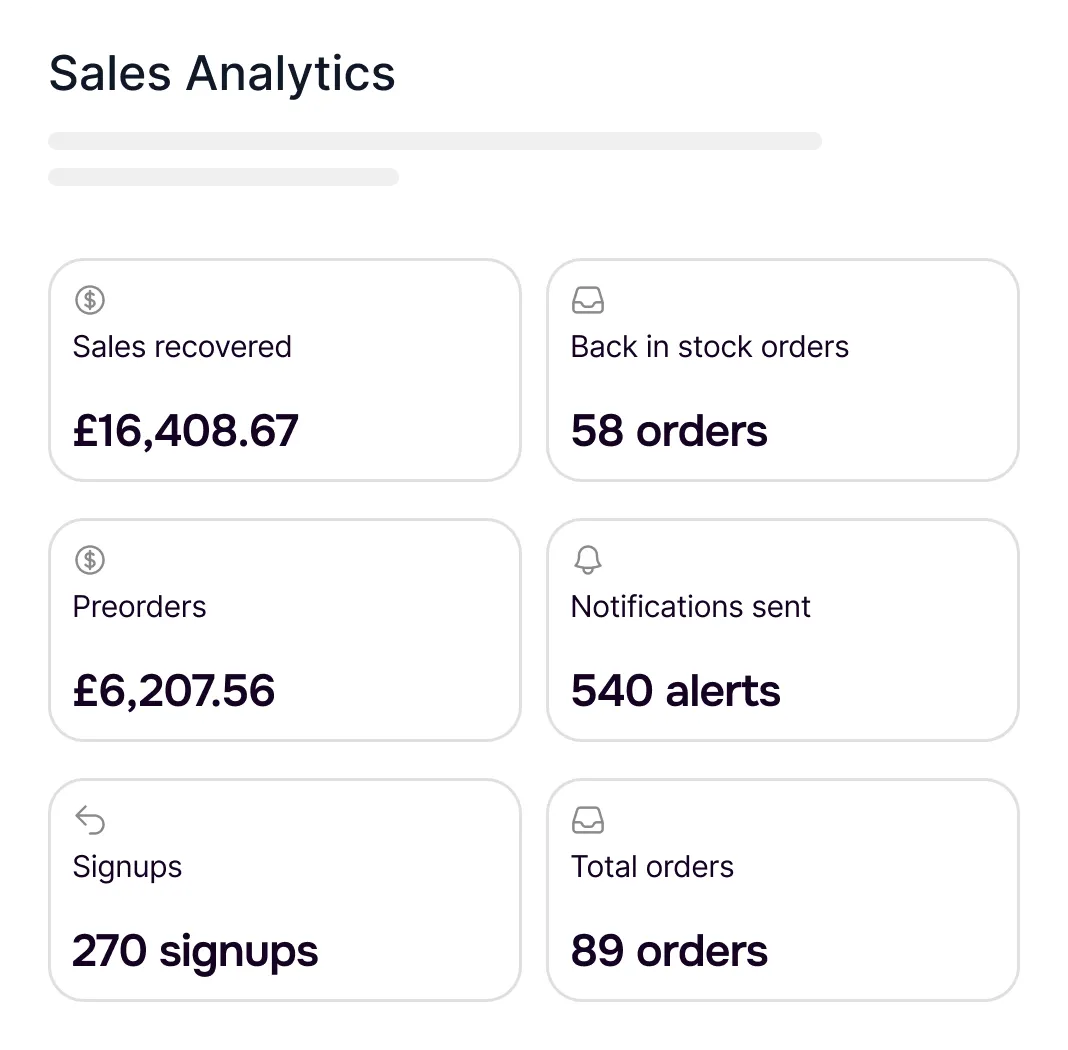Click the Signups label
Screen dimensions: 1068x1050
point(127,868)
